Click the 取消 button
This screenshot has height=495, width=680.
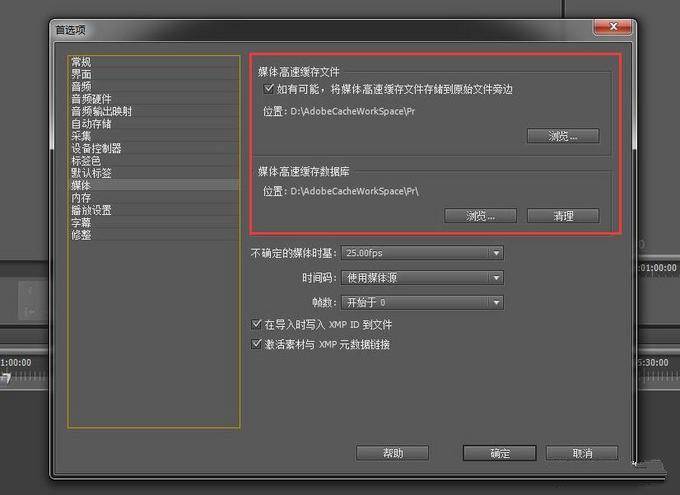(582, 453)
